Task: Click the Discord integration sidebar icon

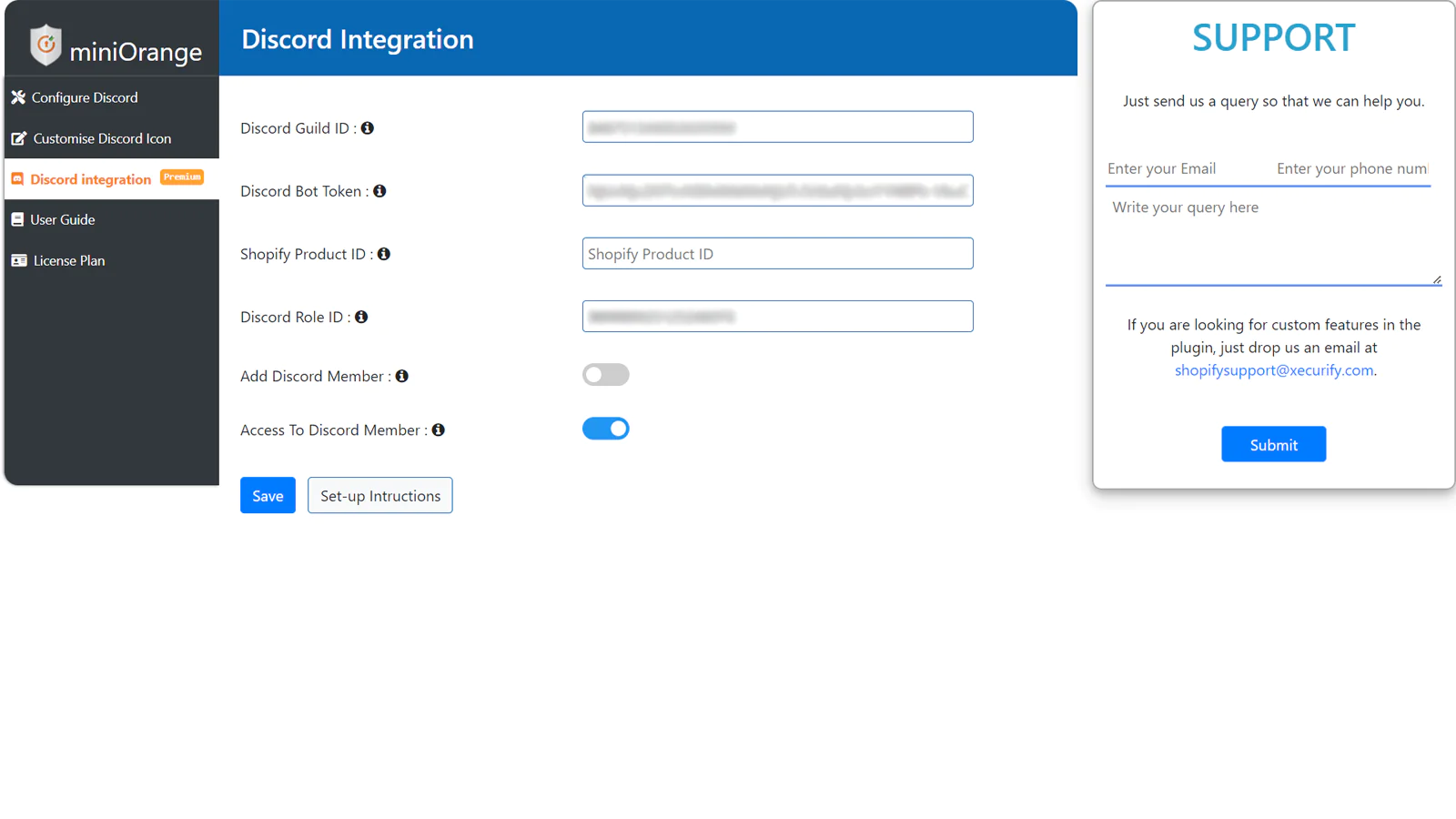Action: coord(17,179)
